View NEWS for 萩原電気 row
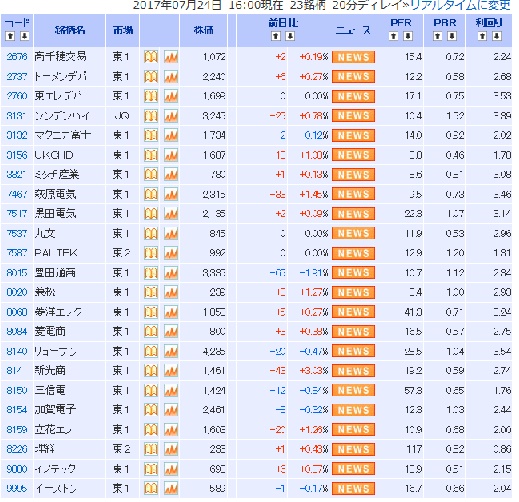Image resolution: width=519 pixels, height=502 pixels. (353, 194)
